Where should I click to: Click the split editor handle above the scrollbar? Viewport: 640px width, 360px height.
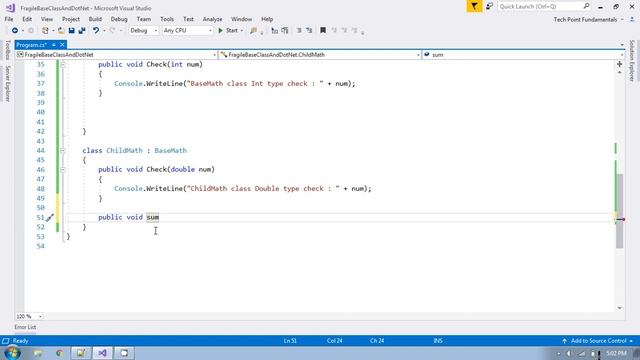pyautogui.click(x=619, y=64)
